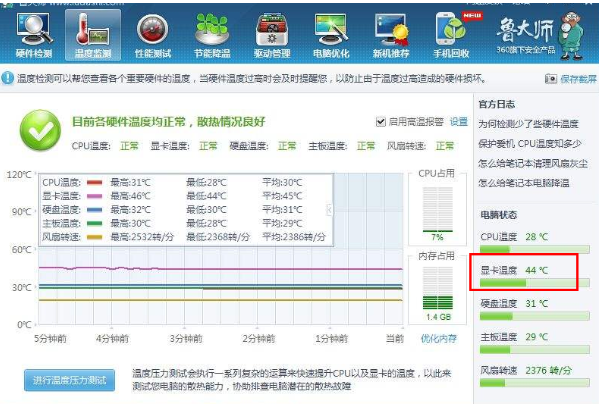
Task: Click the CPU温度 red legend swatch
Action: 95,182
